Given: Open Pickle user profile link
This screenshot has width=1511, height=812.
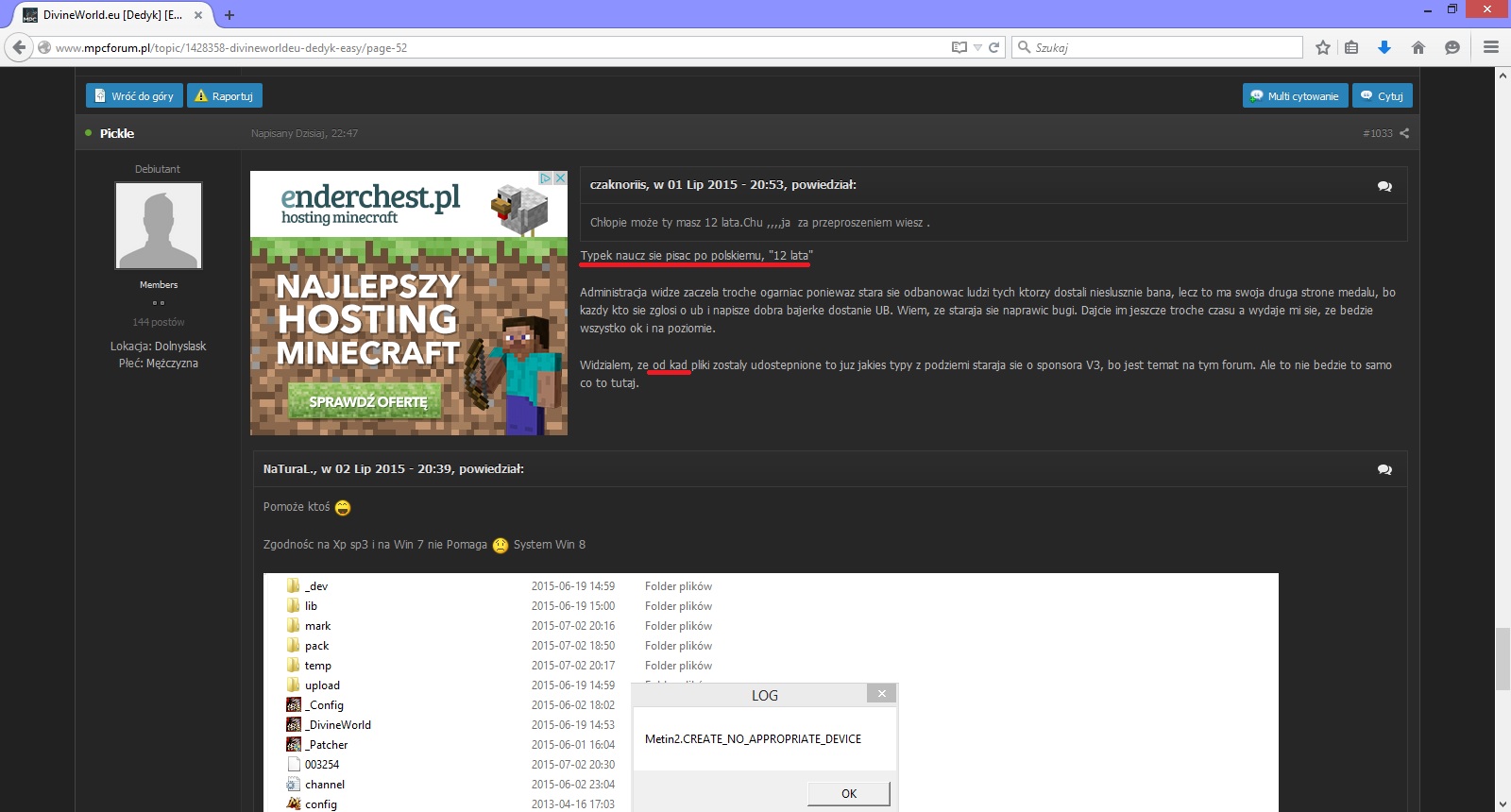Looking at the screenshot, I should [x=117, y=133].
